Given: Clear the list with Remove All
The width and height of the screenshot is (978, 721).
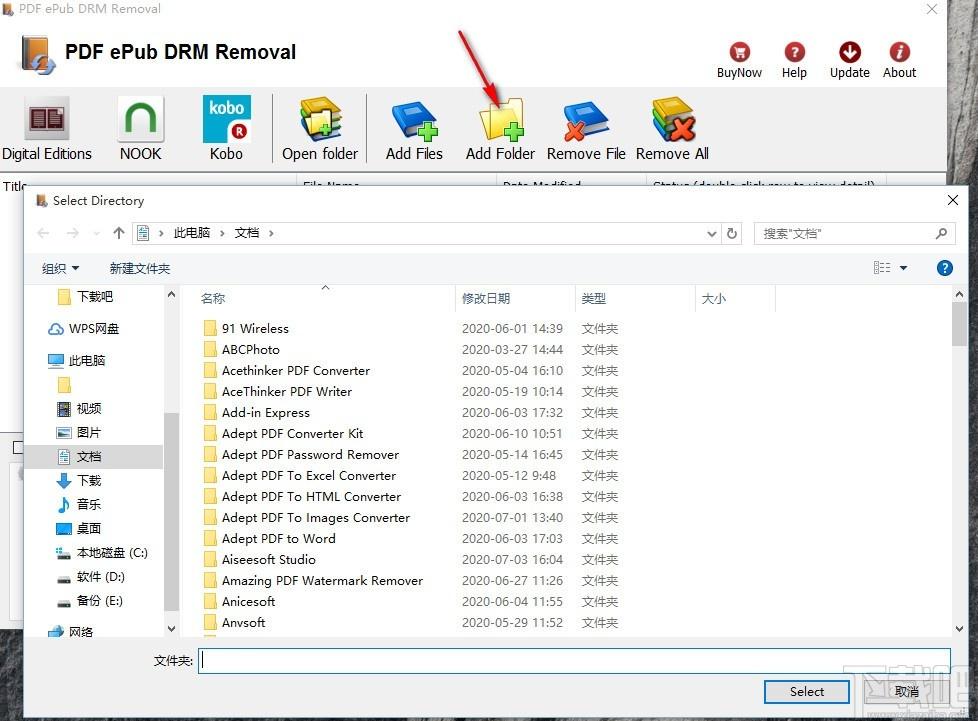Looking at the screenshot, I should coord(672,128).
